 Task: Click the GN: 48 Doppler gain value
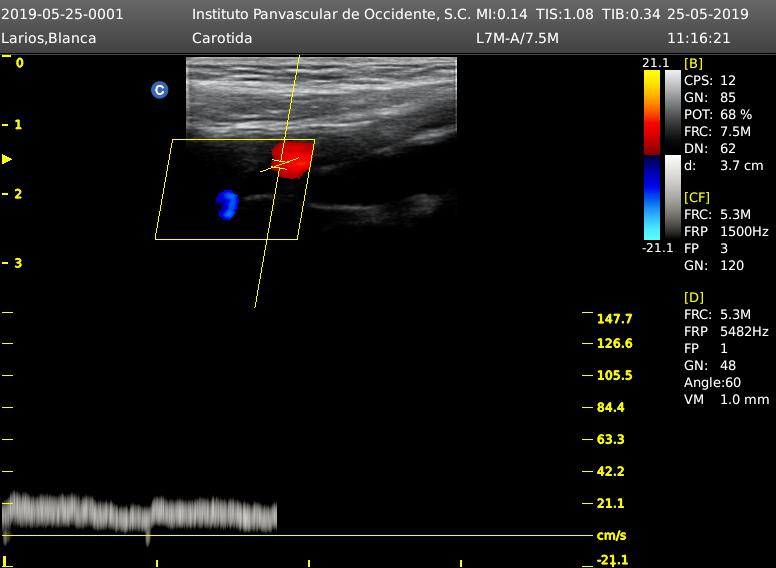pos(710,366)
